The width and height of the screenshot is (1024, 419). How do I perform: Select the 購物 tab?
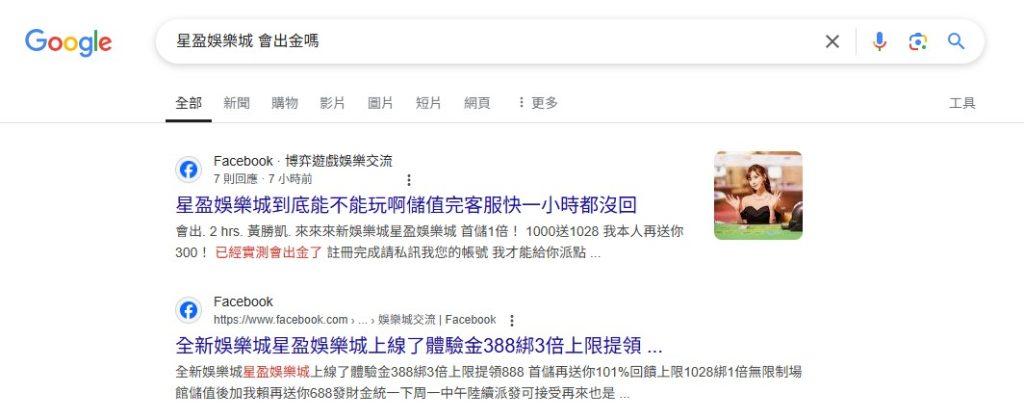pyautogui.click(x=285, y=102)
